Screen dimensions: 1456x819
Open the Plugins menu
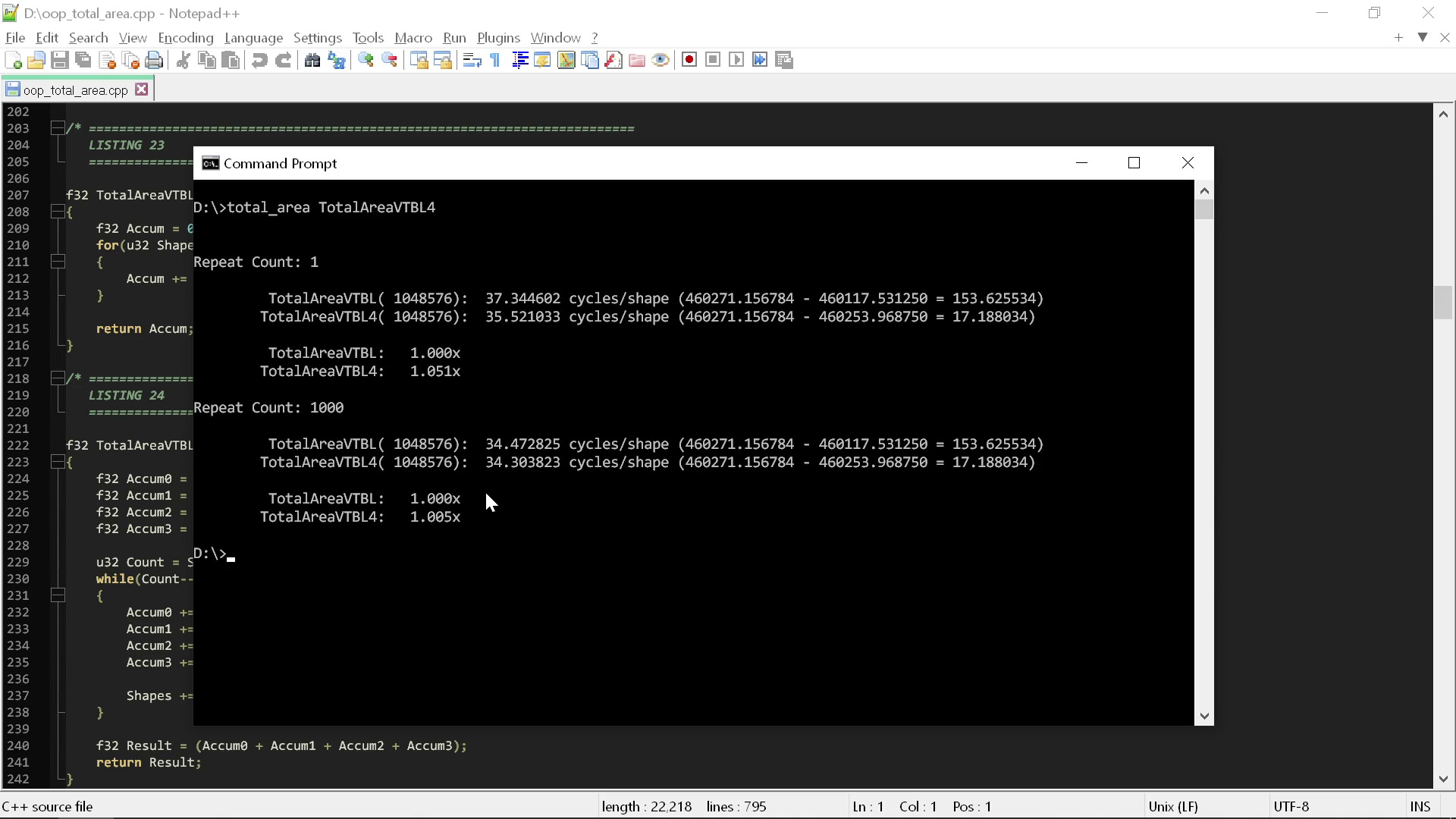[498, 37]
